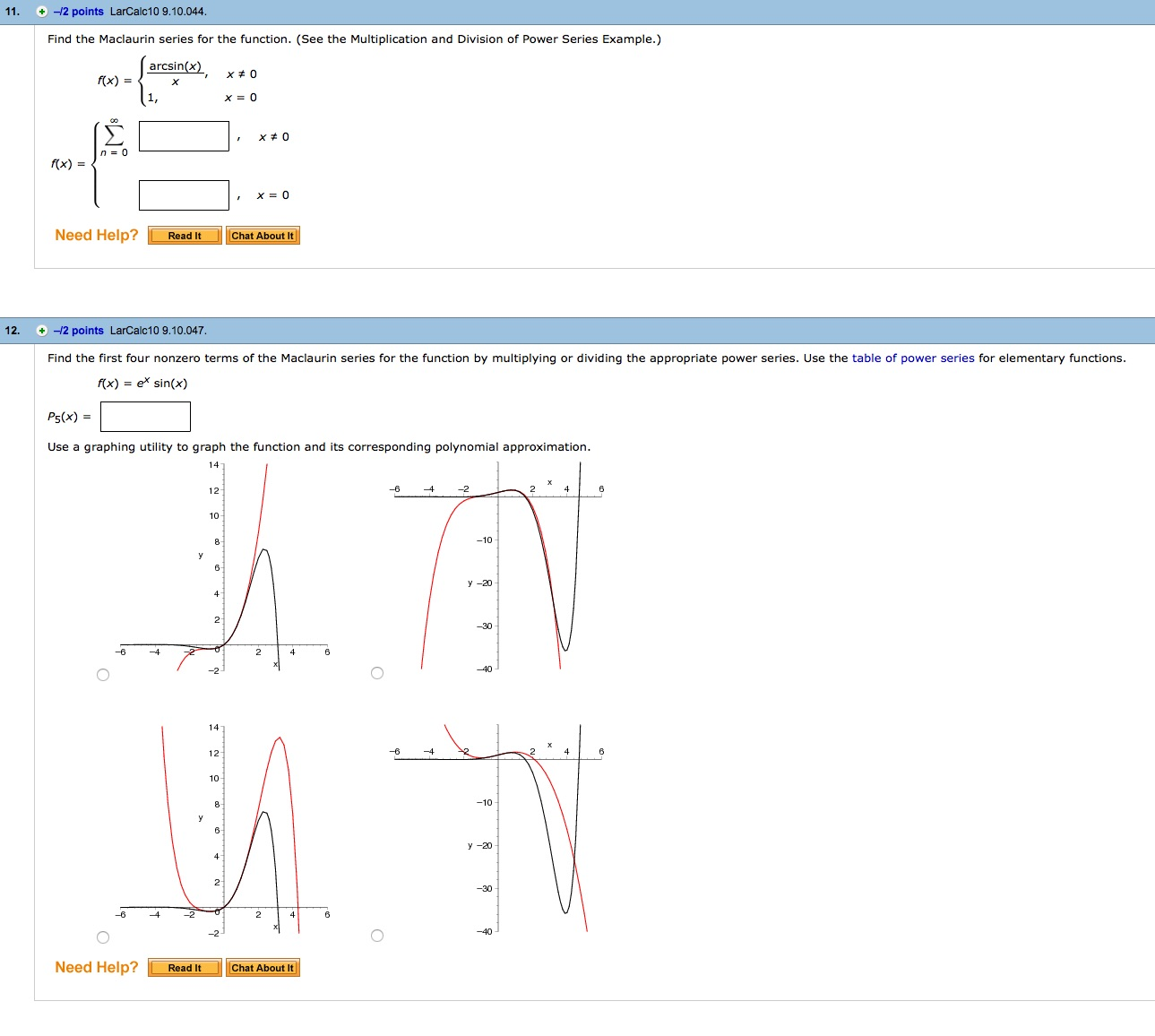This screenshot has width=1155, height=1036.
Task: Select the bottom-left graph radio button
Action: pyautogui.click(x=103, y=937)
